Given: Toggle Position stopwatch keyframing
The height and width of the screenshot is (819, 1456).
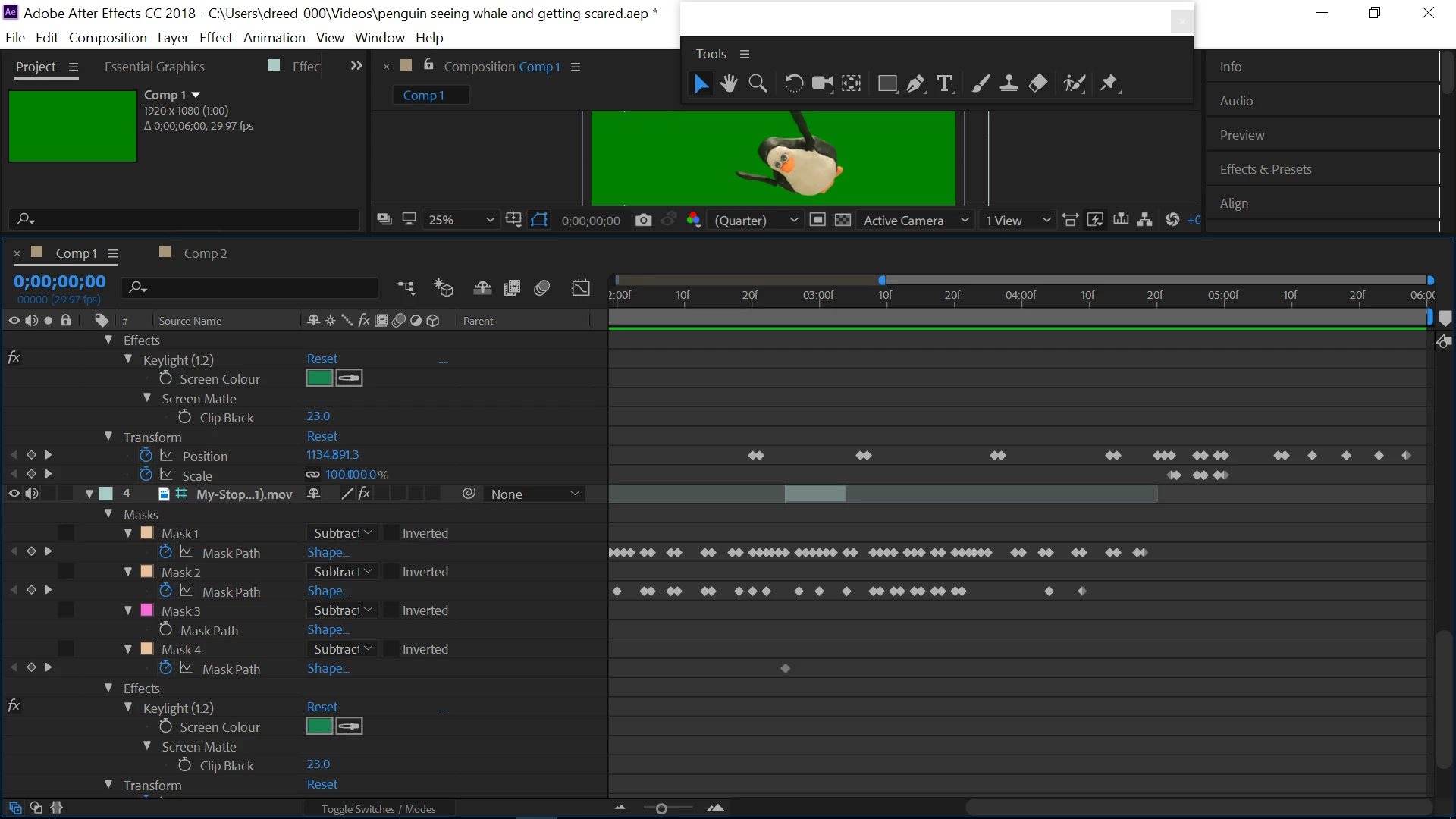Looking at the screenshot, I should click(146, 456).
